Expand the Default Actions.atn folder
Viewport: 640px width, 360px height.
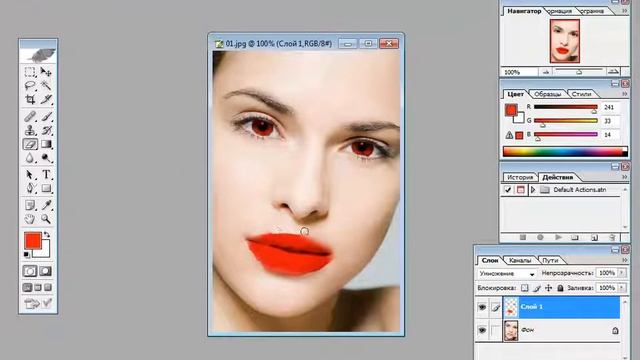click(533, 190)
